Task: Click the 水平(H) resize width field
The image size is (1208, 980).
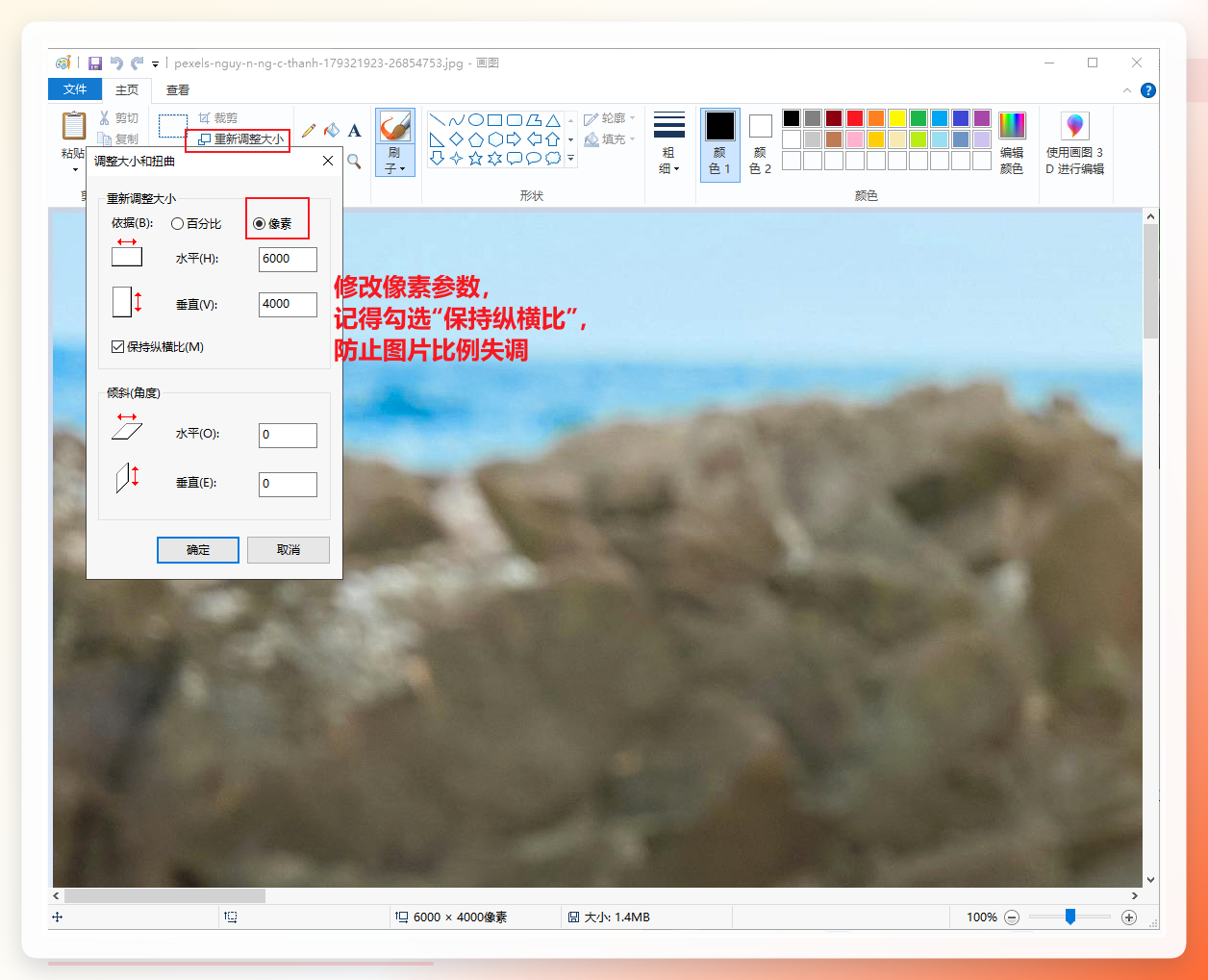Action: pyautogui.click(x=288, y=259)
